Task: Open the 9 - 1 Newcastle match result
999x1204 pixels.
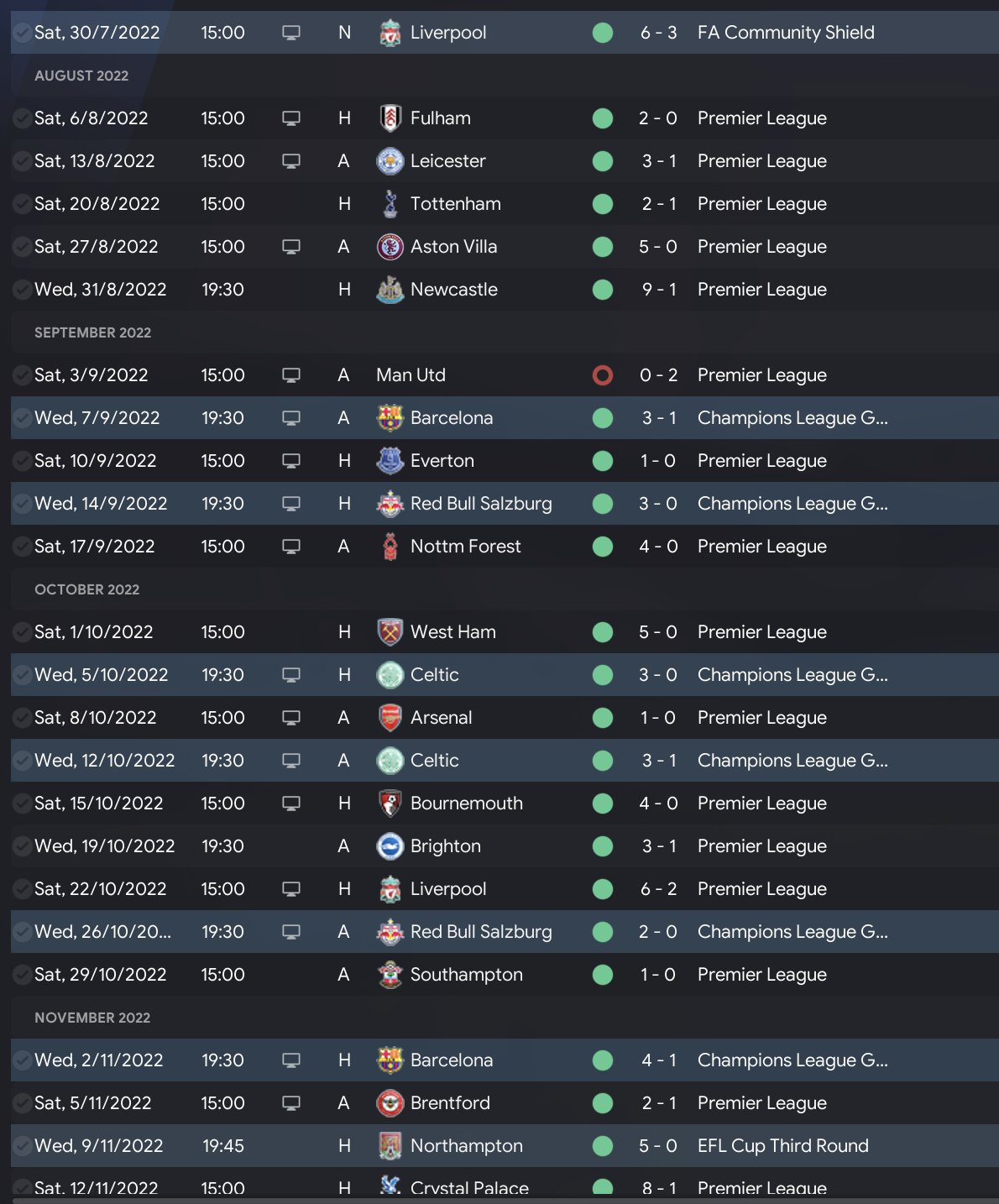Action: pos(659,290)
